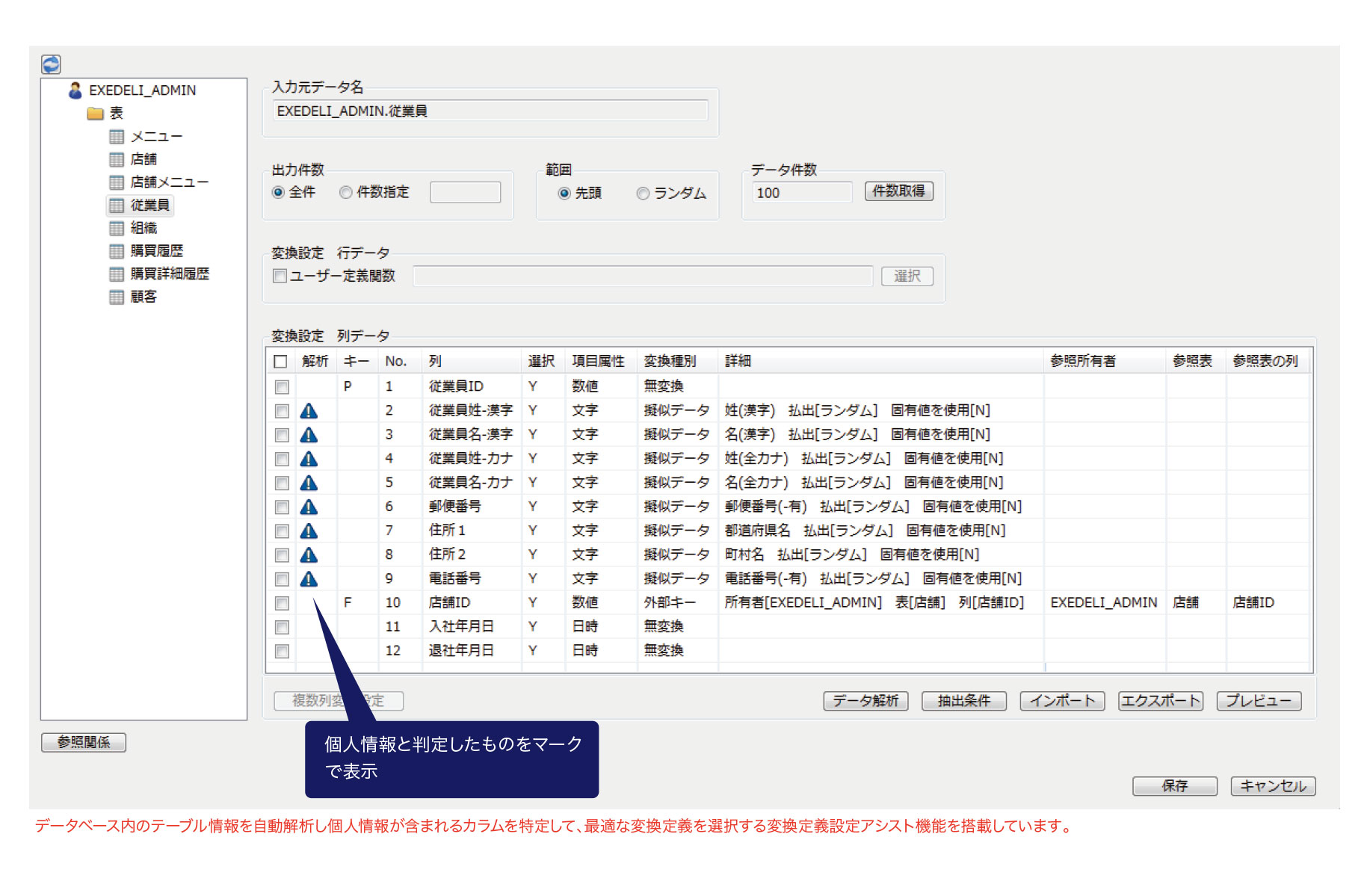Check the box for 店舗ID row
The image size is (1370, 896).
(282, 603)
